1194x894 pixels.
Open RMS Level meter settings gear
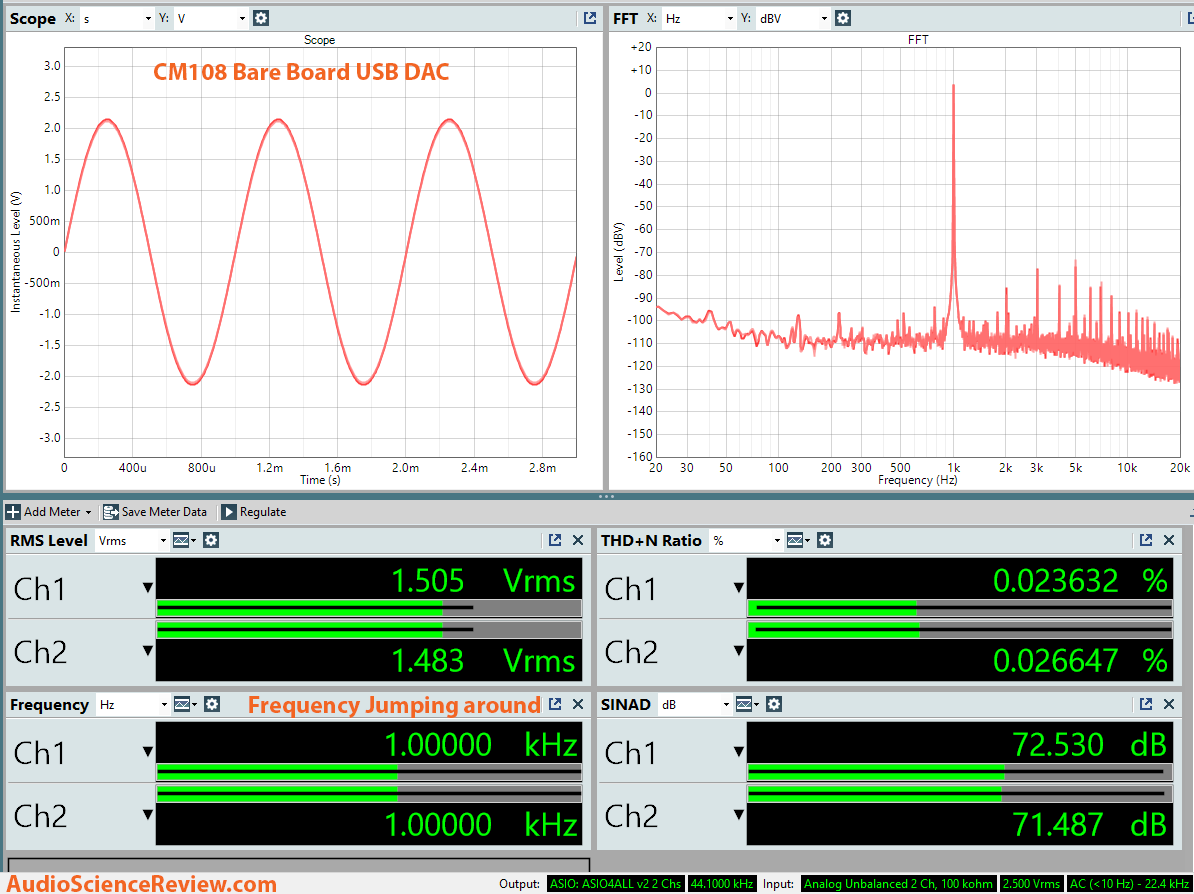[x=211, y=541]
